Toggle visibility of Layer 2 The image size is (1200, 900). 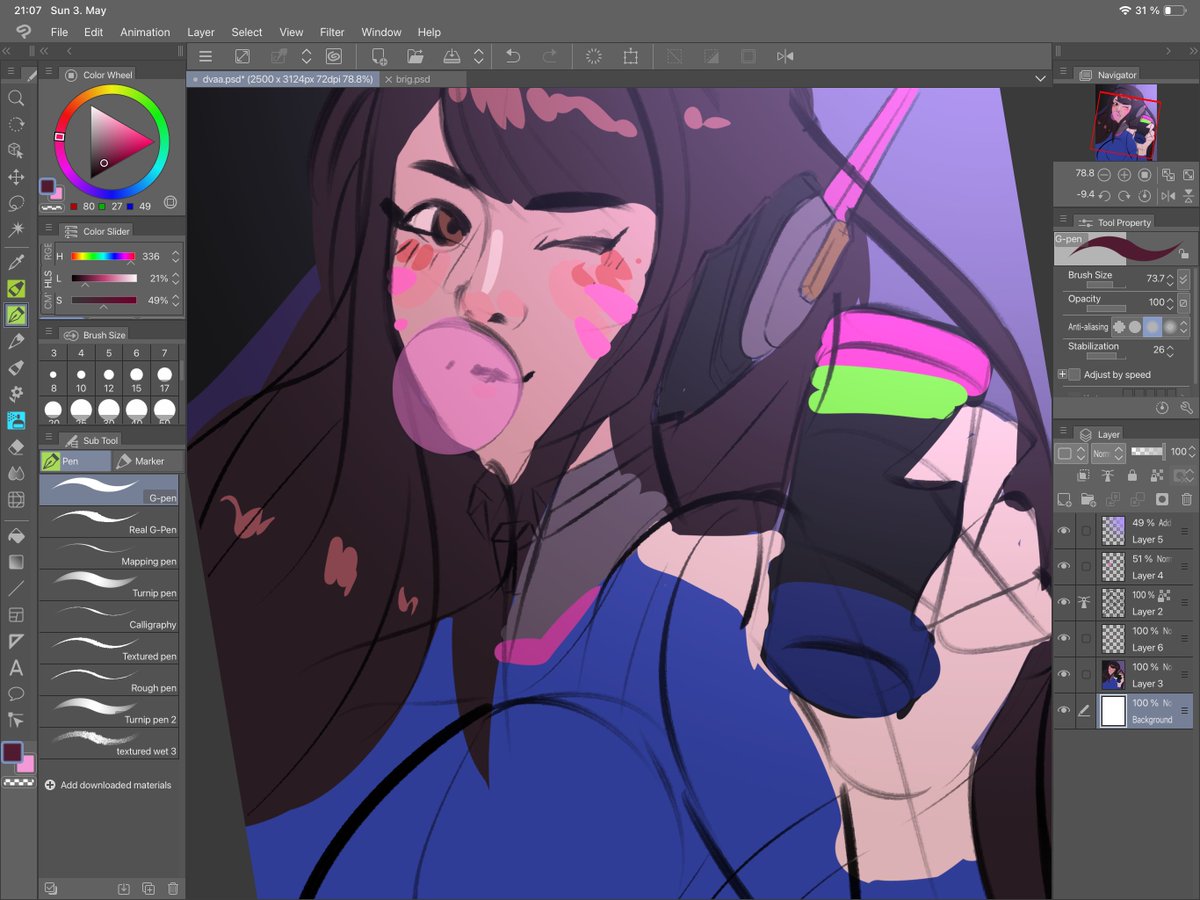point(1064,603)
